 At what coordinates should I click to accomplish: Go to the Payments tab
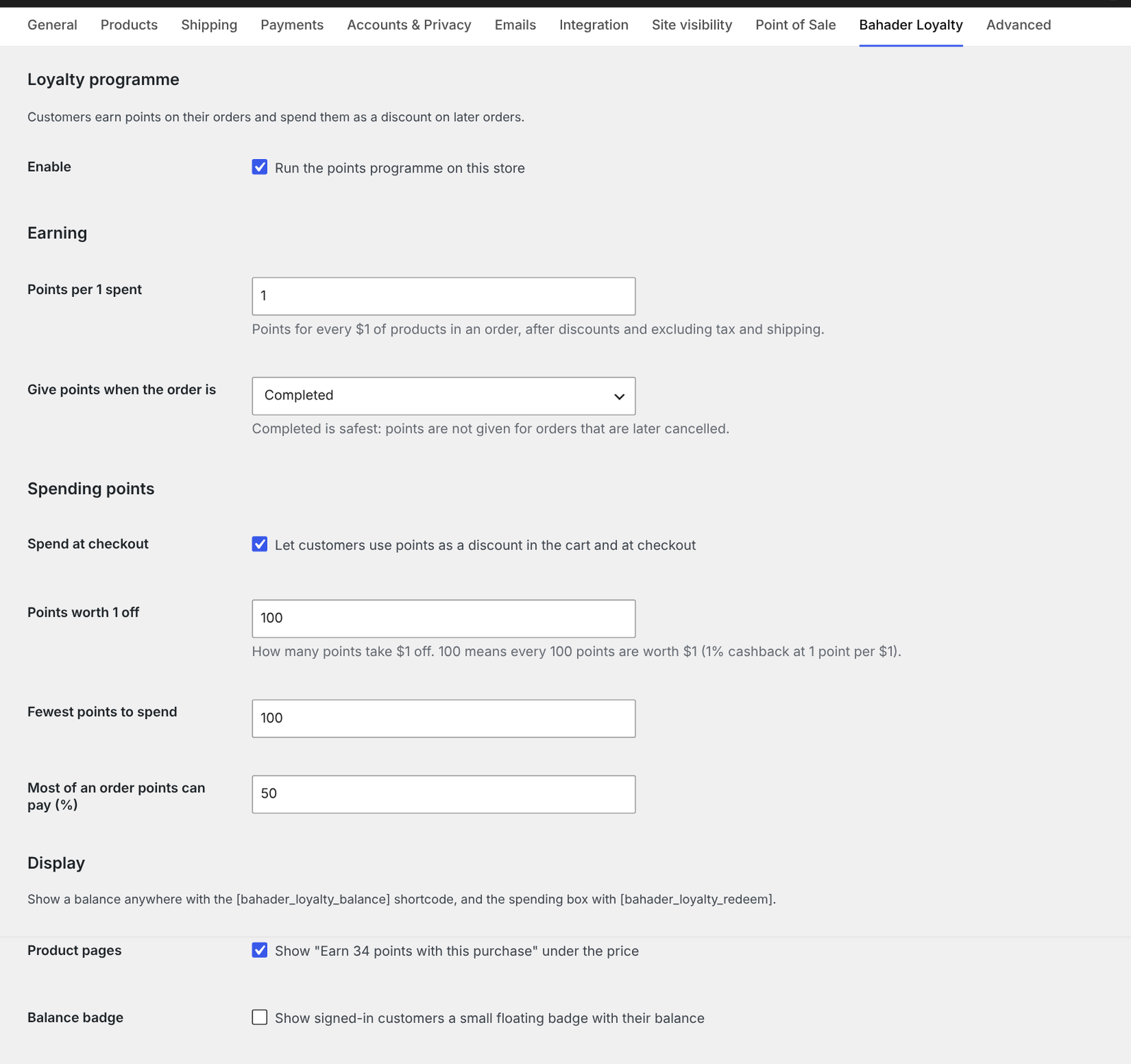pyautogui.click(x=292, y=25)
